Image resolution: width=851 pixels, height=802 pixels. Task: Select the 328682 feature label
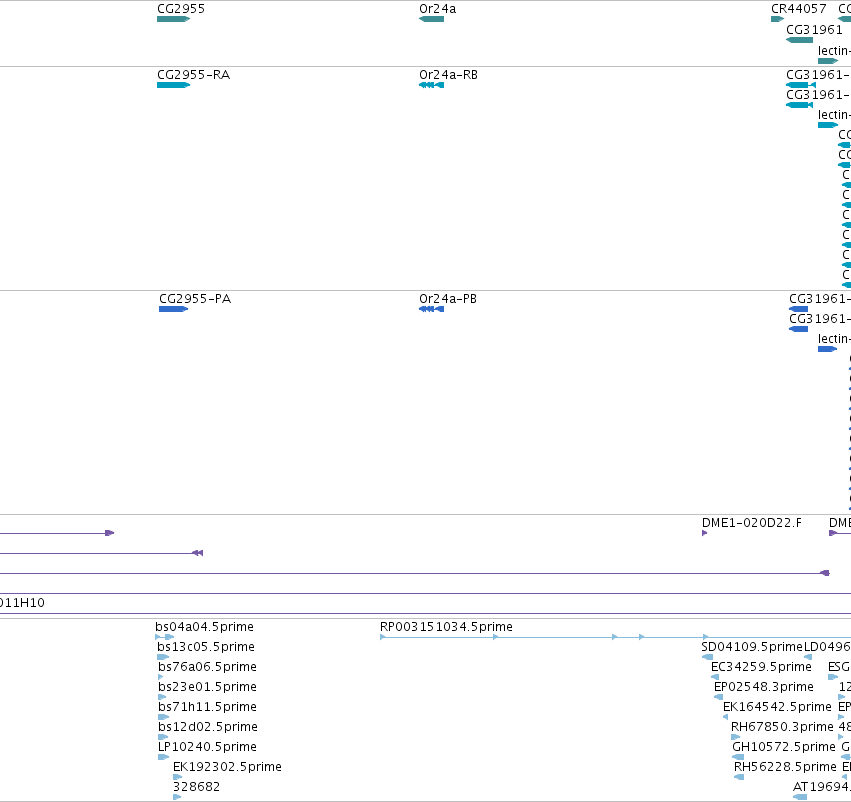pyautogui.click(x=196, y=787)
